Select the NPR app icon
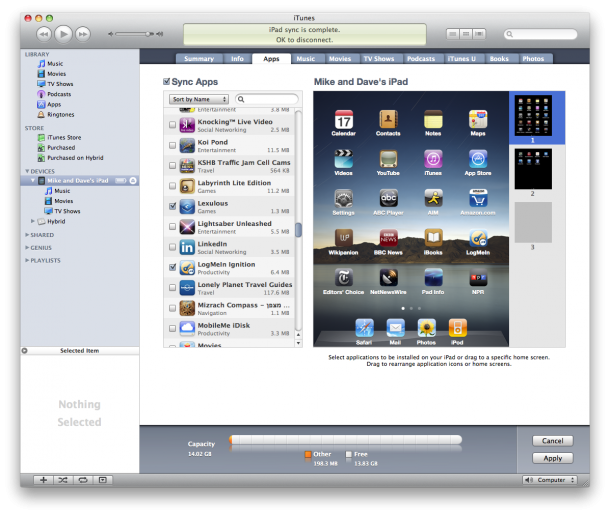The height and width of the screenshot is (515, 610). point(478,278)
